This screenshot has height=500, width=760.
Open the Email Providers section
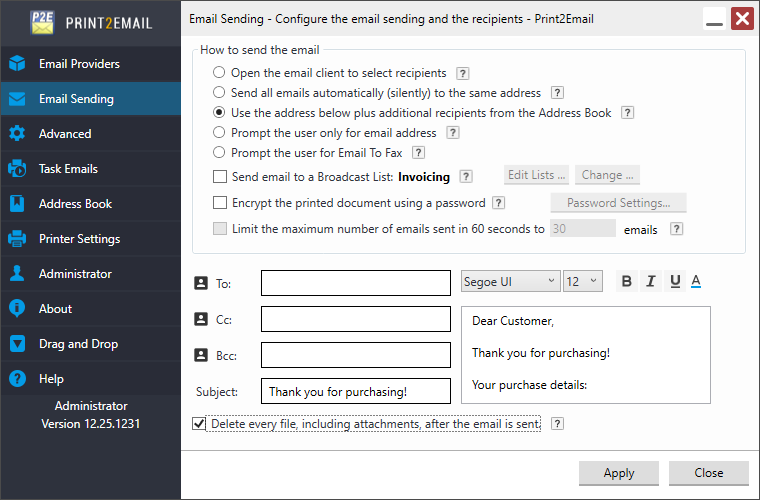(91, 63)
